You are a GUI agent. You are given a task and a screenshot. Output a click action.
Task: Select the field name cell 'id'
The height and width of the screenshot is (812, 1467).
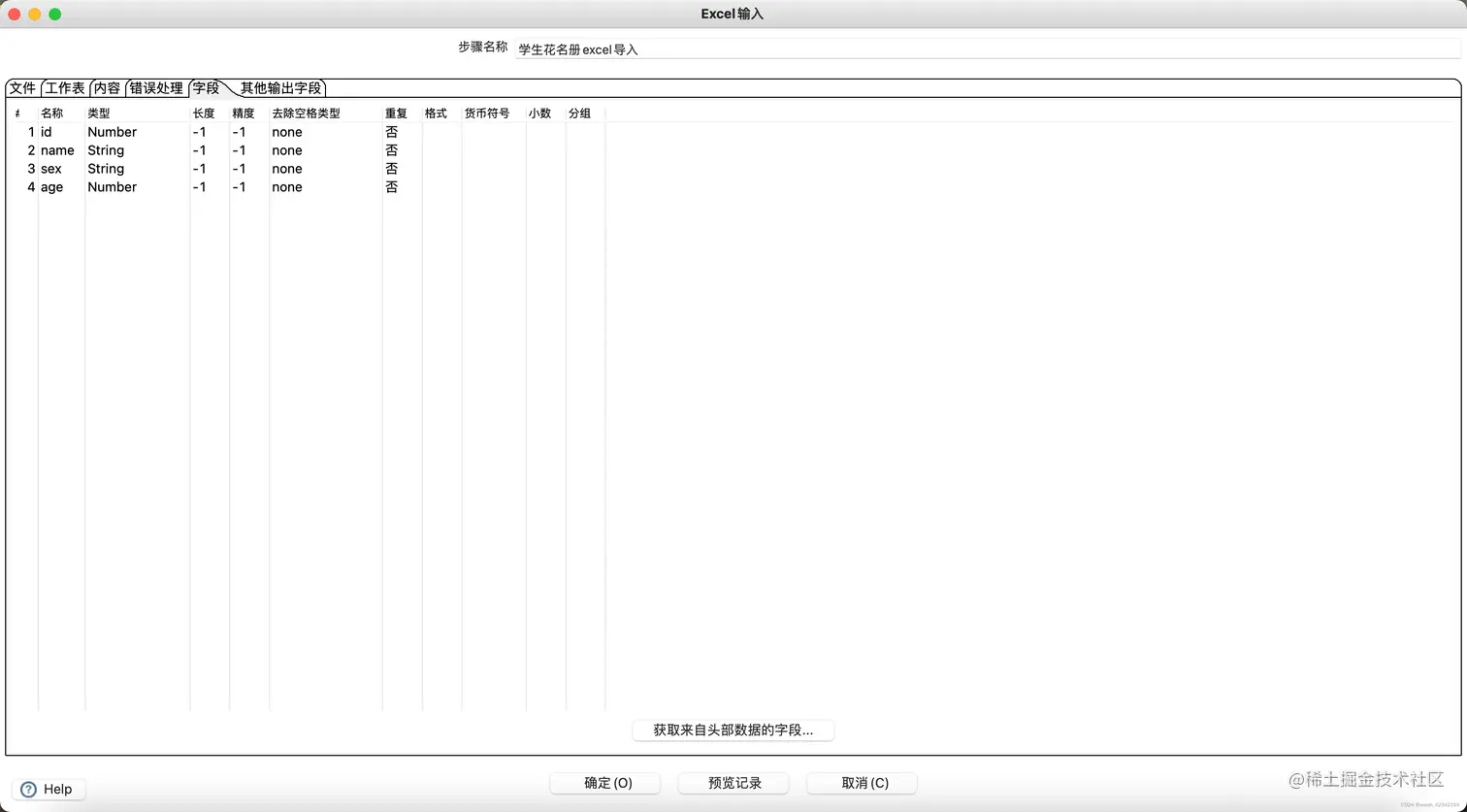(x=61, y=132)
